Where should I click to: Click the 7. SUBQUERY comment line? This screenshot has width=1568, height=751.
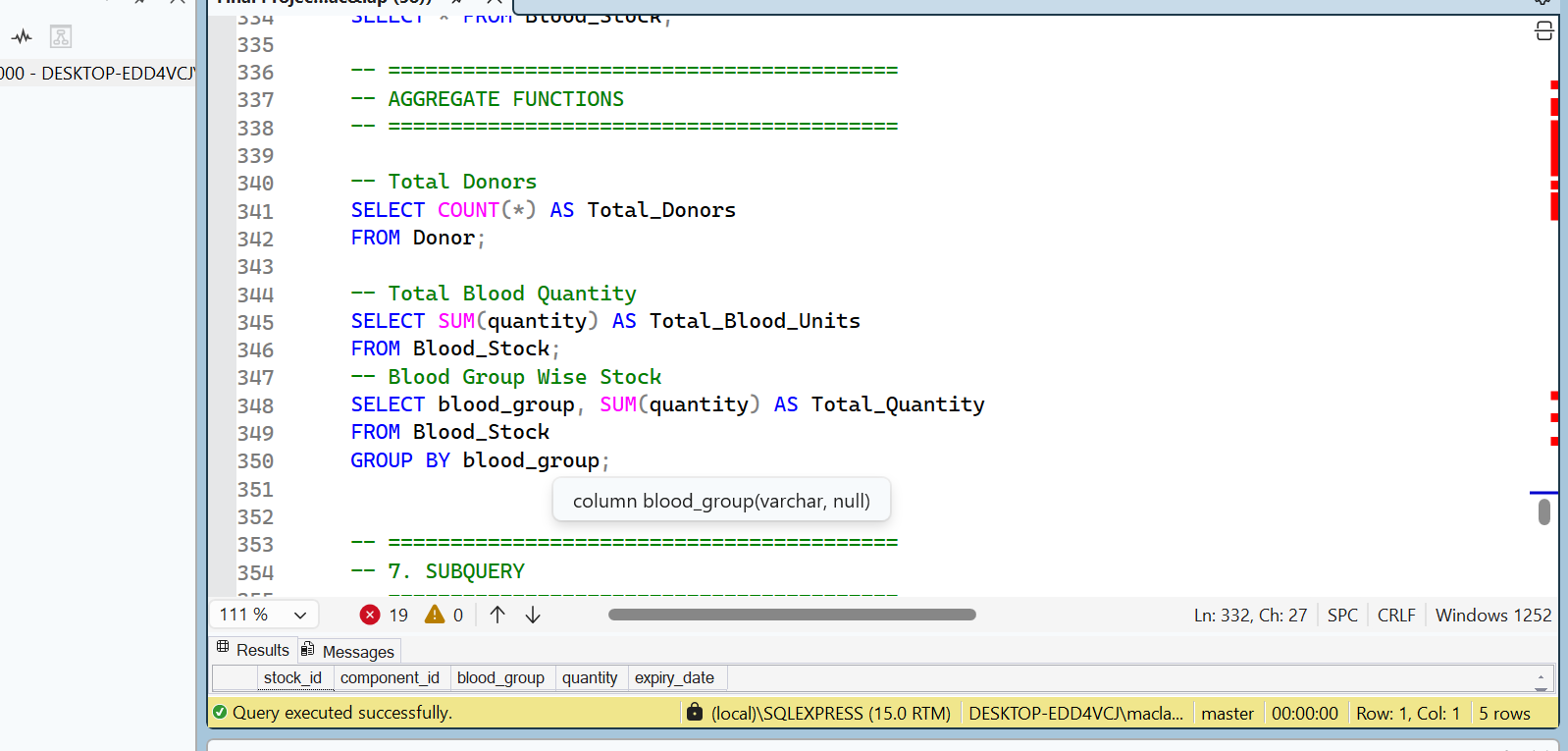tap(439, 571)
